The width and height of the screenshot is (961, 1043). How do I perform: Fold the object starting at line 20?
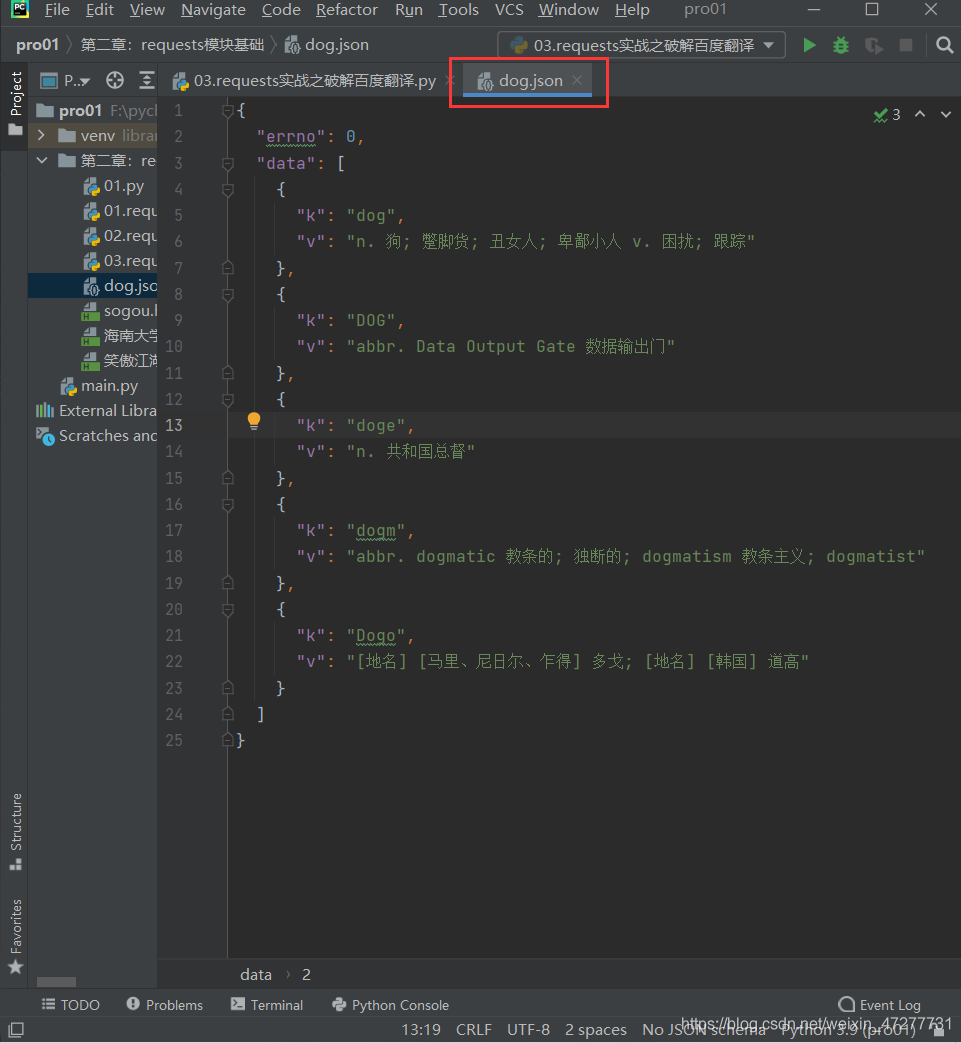coord(227,610)
